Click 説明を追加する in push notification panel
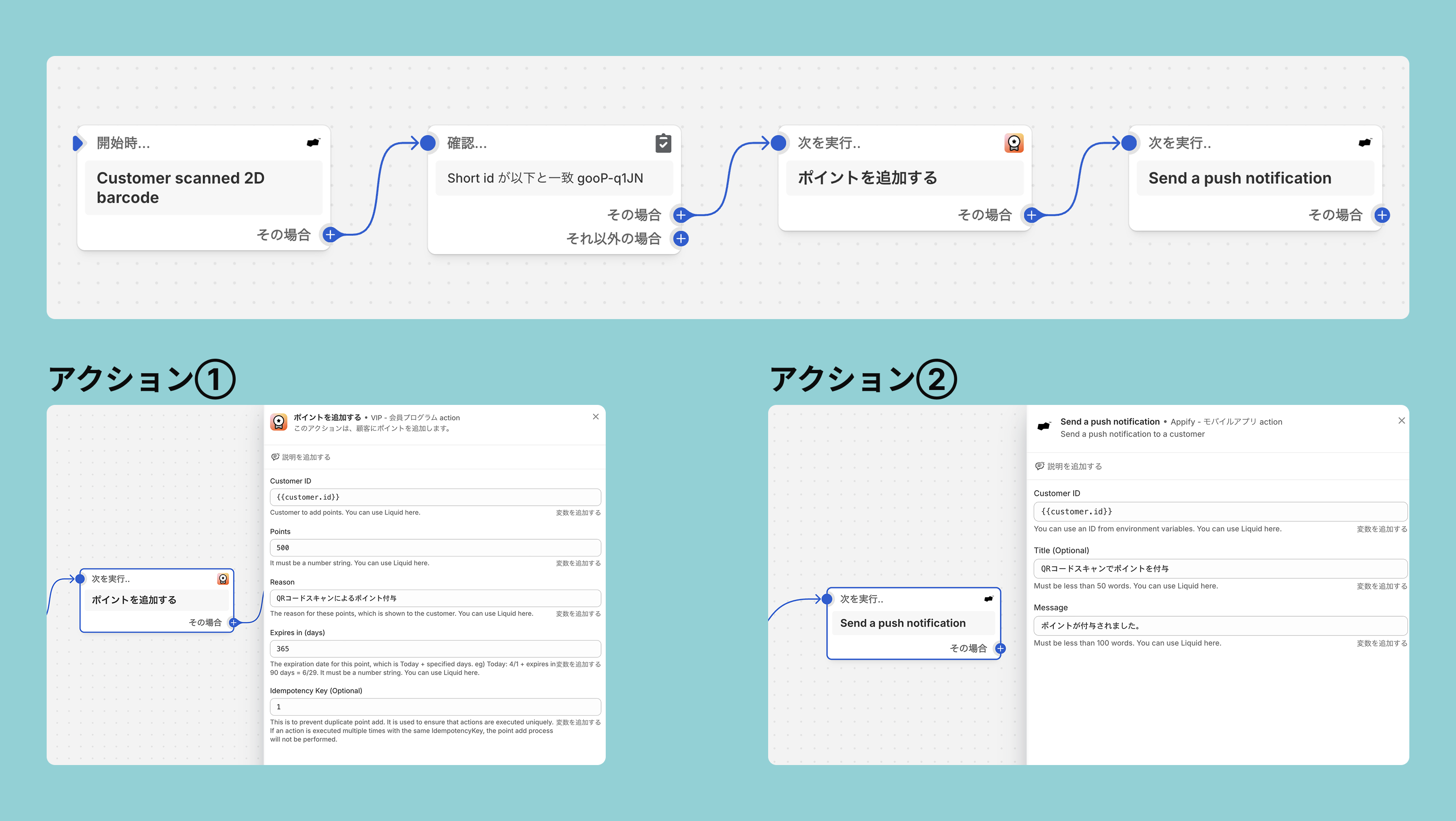The width and height of the screenshot is (1456, 821). (x=1074, y=466)
